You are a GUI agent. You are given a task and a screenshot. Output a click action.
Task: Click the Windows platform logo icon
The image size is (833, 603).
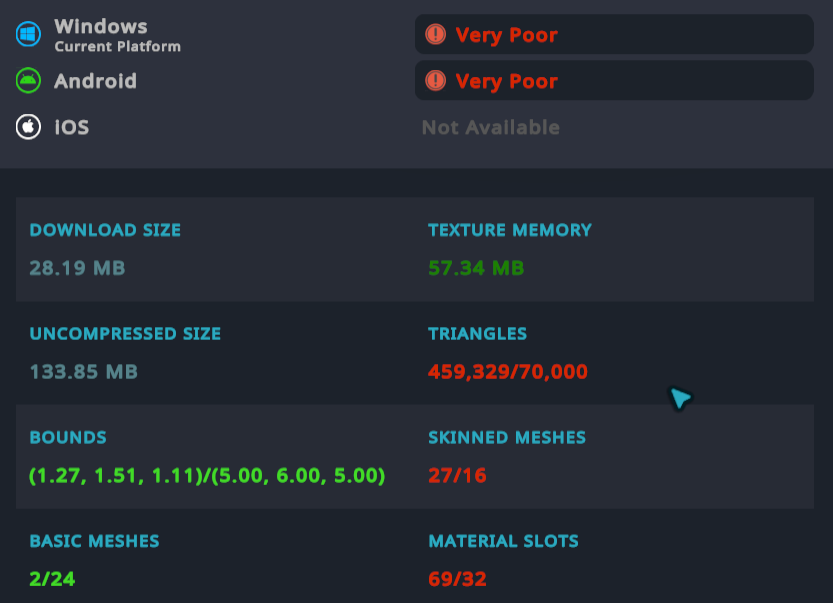28,34
